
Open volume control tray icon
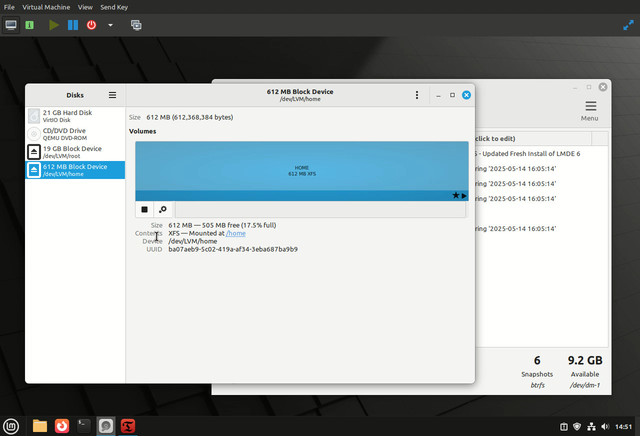point(605,427)
